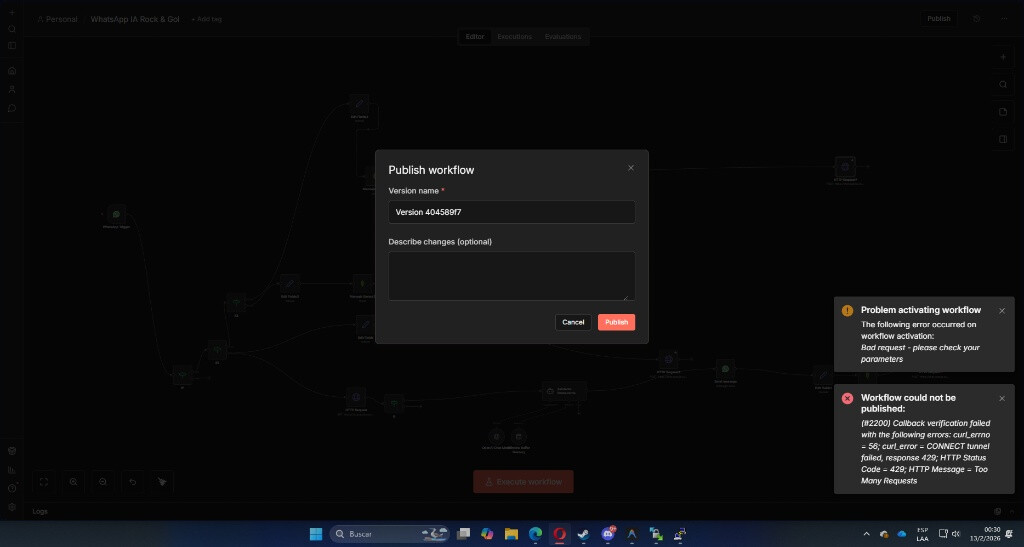Open the person icon in left sidebar
Image resolution: width=1024 pixels, height=547 pixels.
click(12, 89)
